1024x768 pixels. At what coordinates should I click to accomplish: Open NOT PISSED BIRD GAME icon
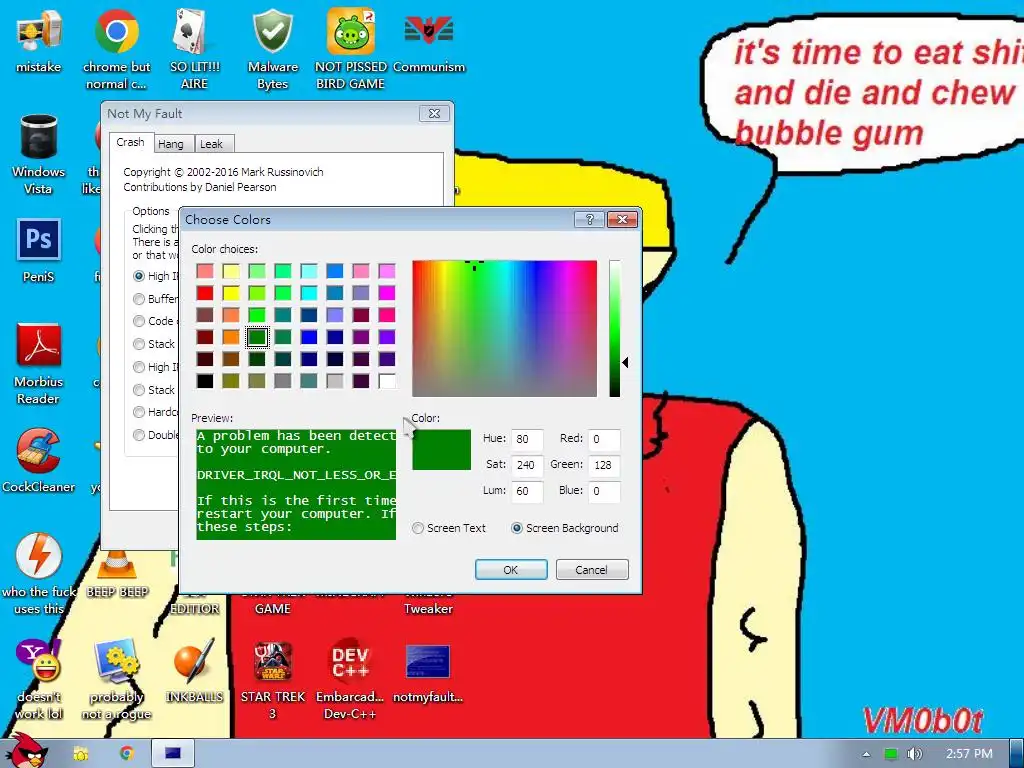(x=351, y=49)
